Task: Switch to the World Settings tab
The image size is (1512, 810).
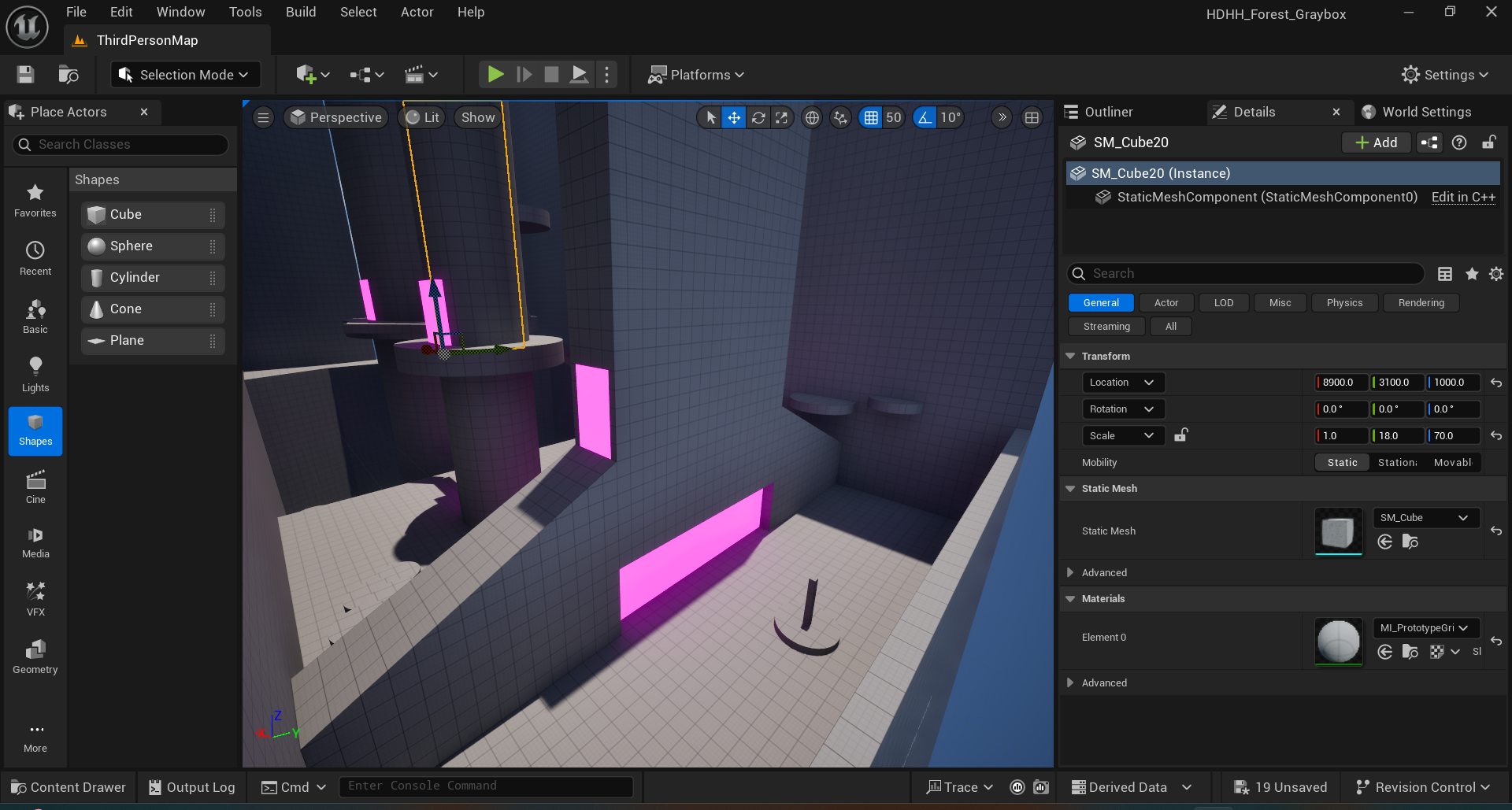Action: [1425, 112]
